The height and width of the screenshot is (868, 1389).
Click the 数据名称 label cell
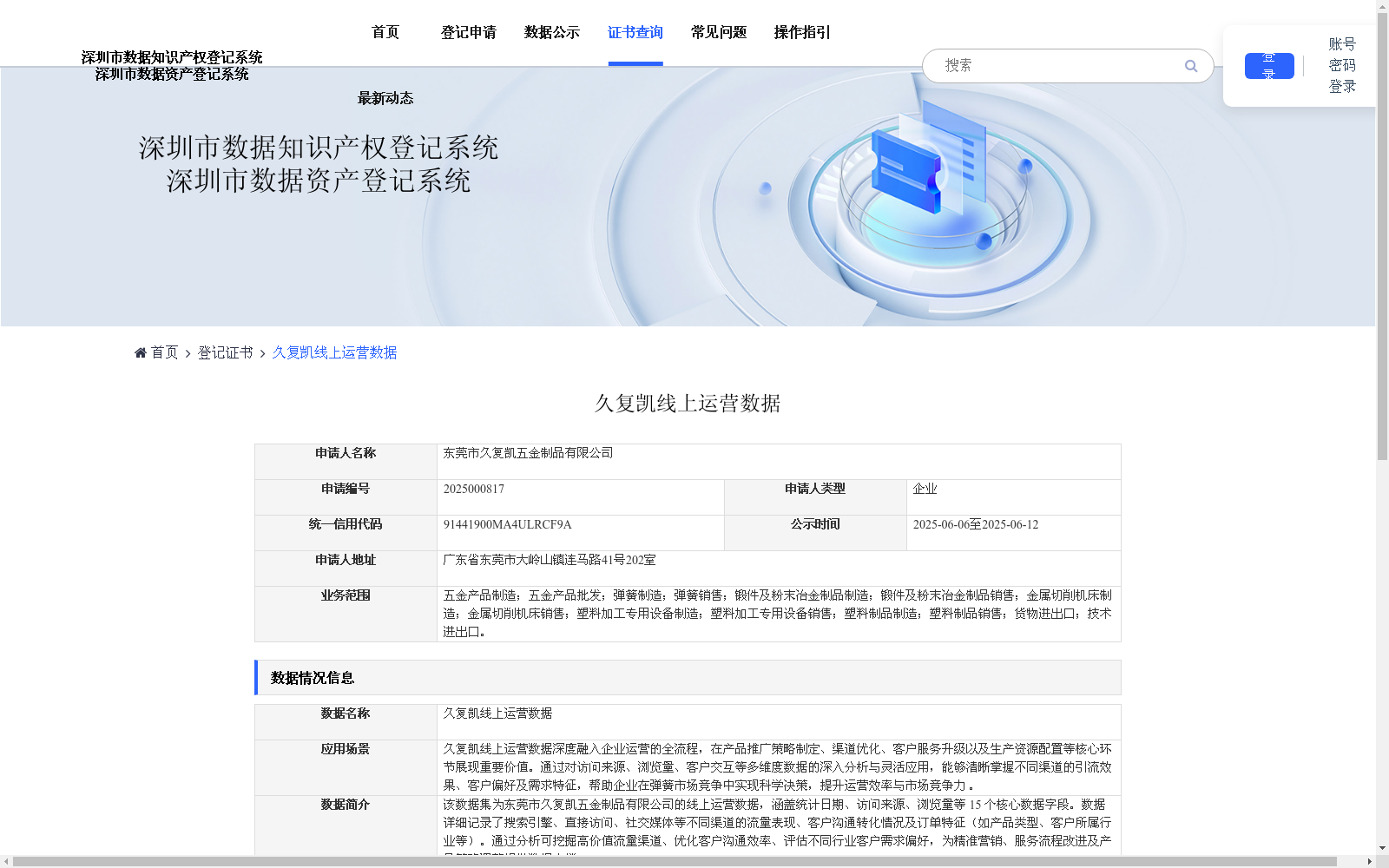[x=346, y=722]
